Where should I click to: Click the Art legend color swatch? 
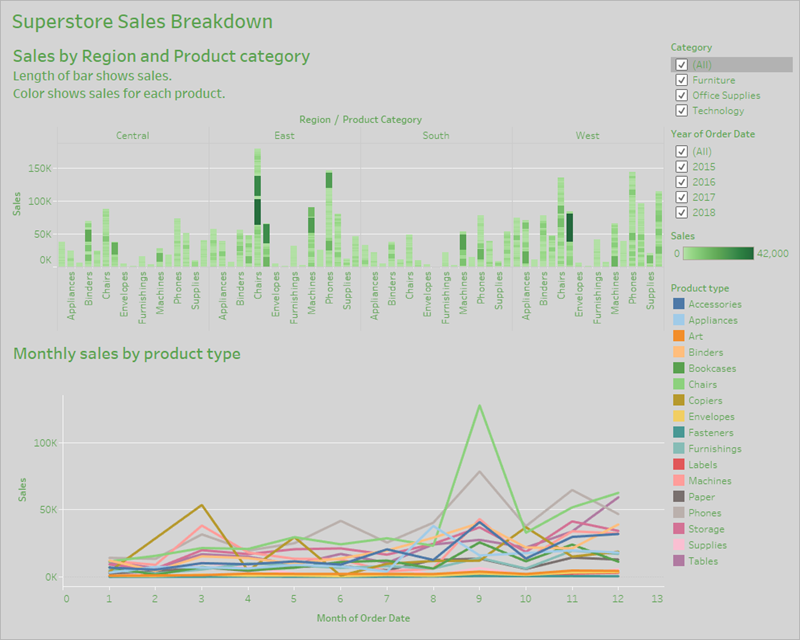[x=679, y=336]
